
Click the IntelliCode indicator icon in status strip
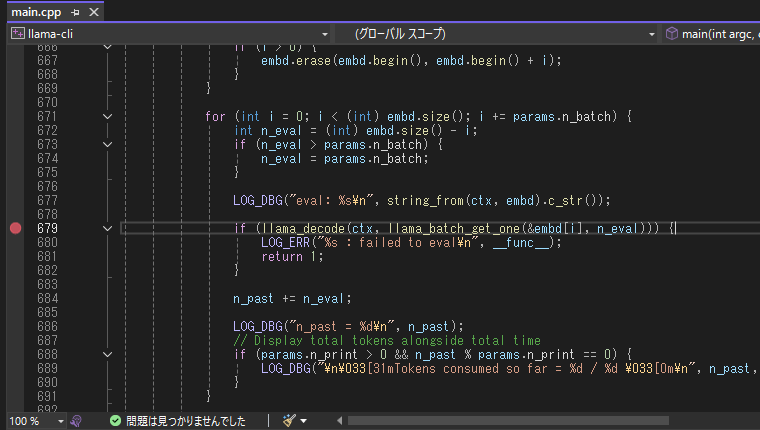click(76, 421)
